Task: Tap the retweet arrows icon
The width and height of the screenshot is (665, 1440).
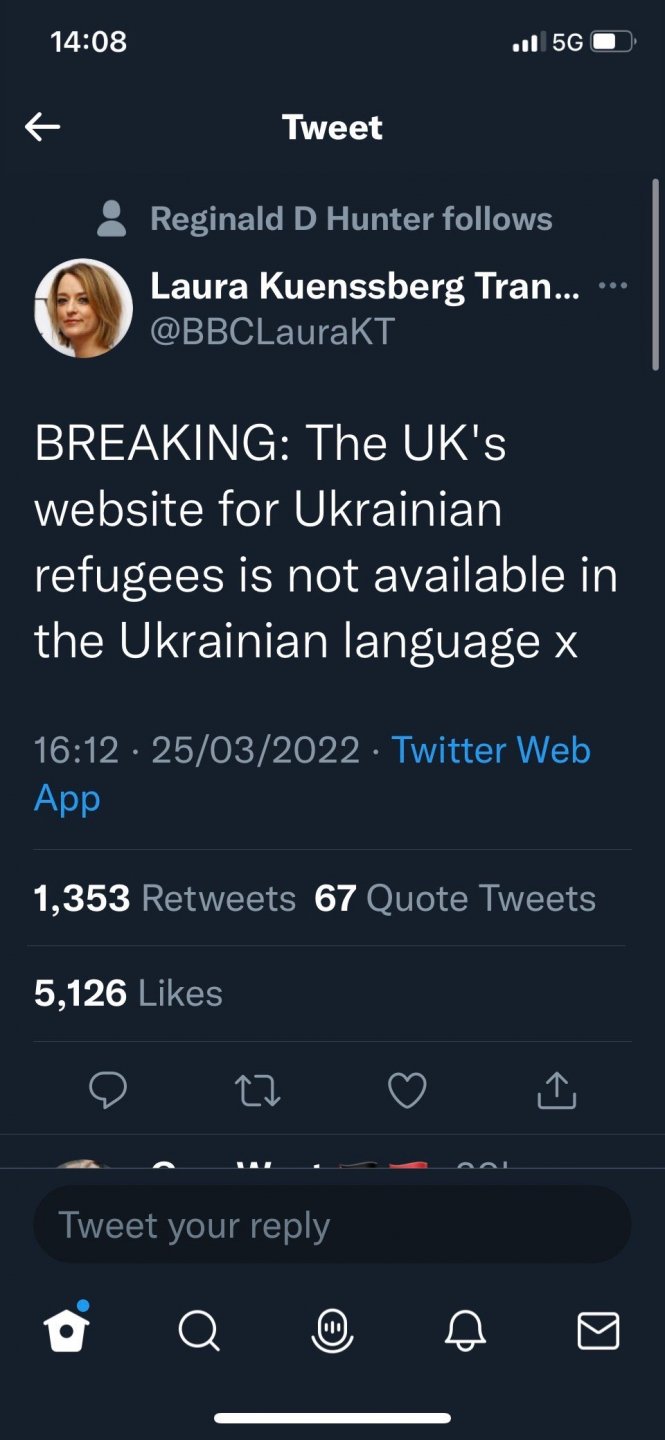Action: click(x=257, y=1090)
